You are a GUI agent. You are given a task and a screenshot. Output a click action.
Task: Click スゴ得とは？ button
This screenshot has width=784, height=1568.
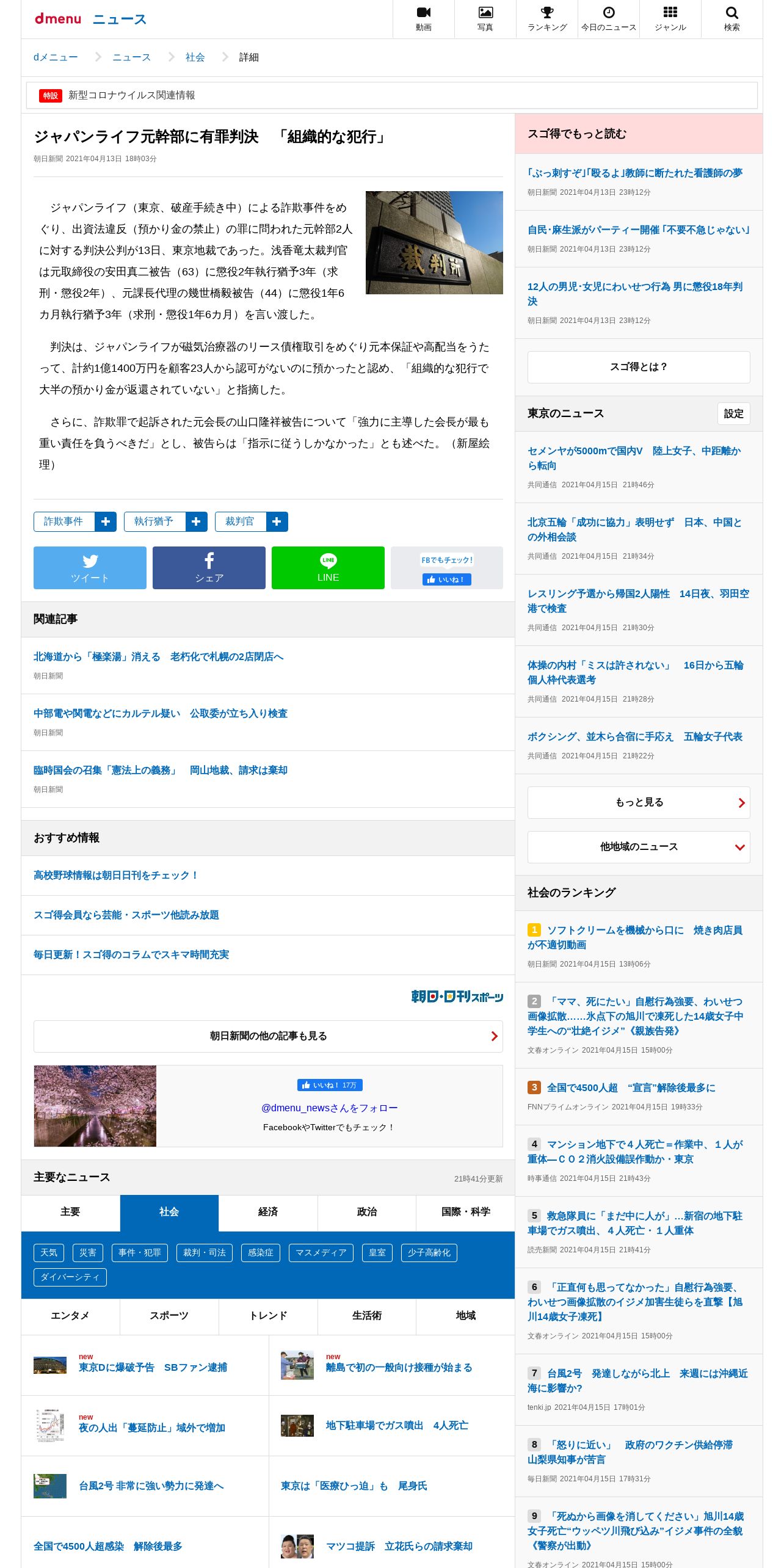639,367
